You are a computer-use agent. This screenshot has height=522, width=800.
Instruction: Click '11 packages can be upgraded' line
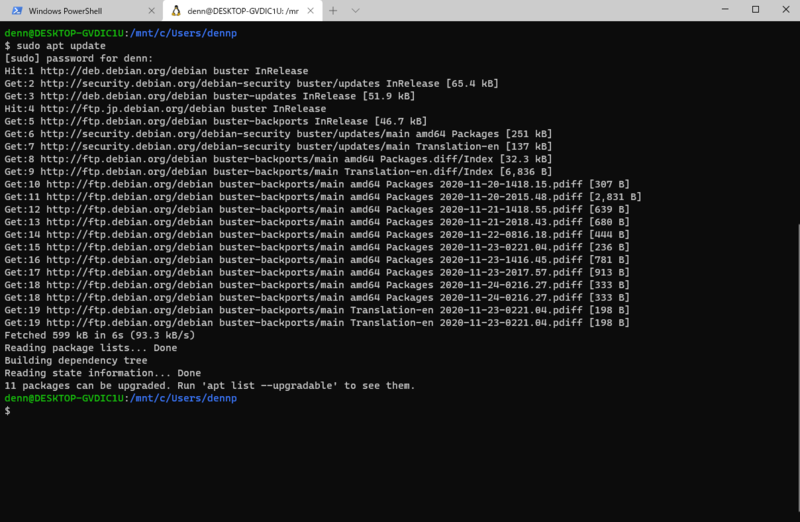pos(210,386)
